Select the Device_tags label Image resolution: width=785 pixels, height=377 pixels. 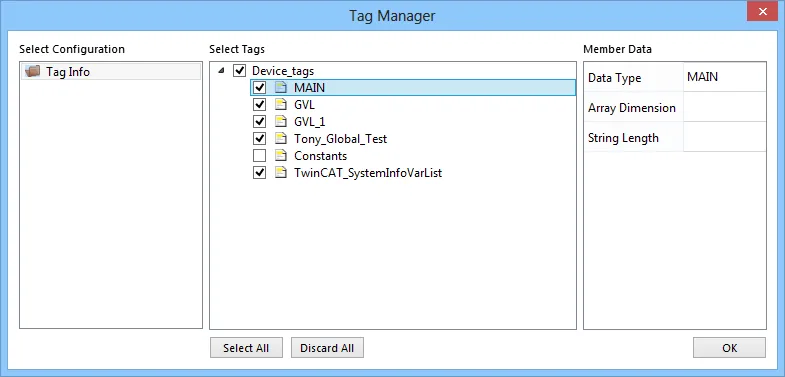(x=283, y=71)
